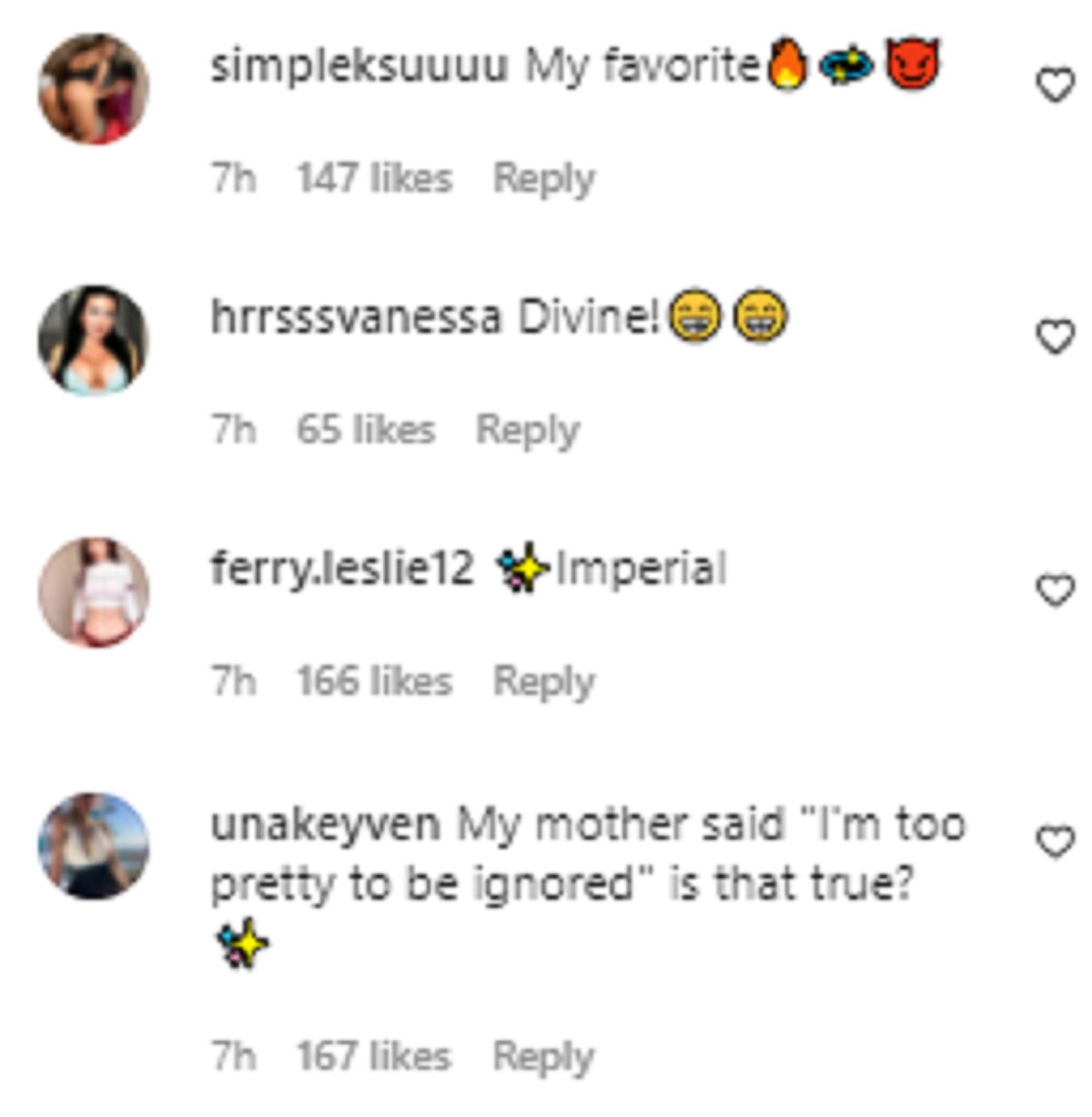
Task: Open hrrsssvanessa's profile avatar
Action: point(93,340)
